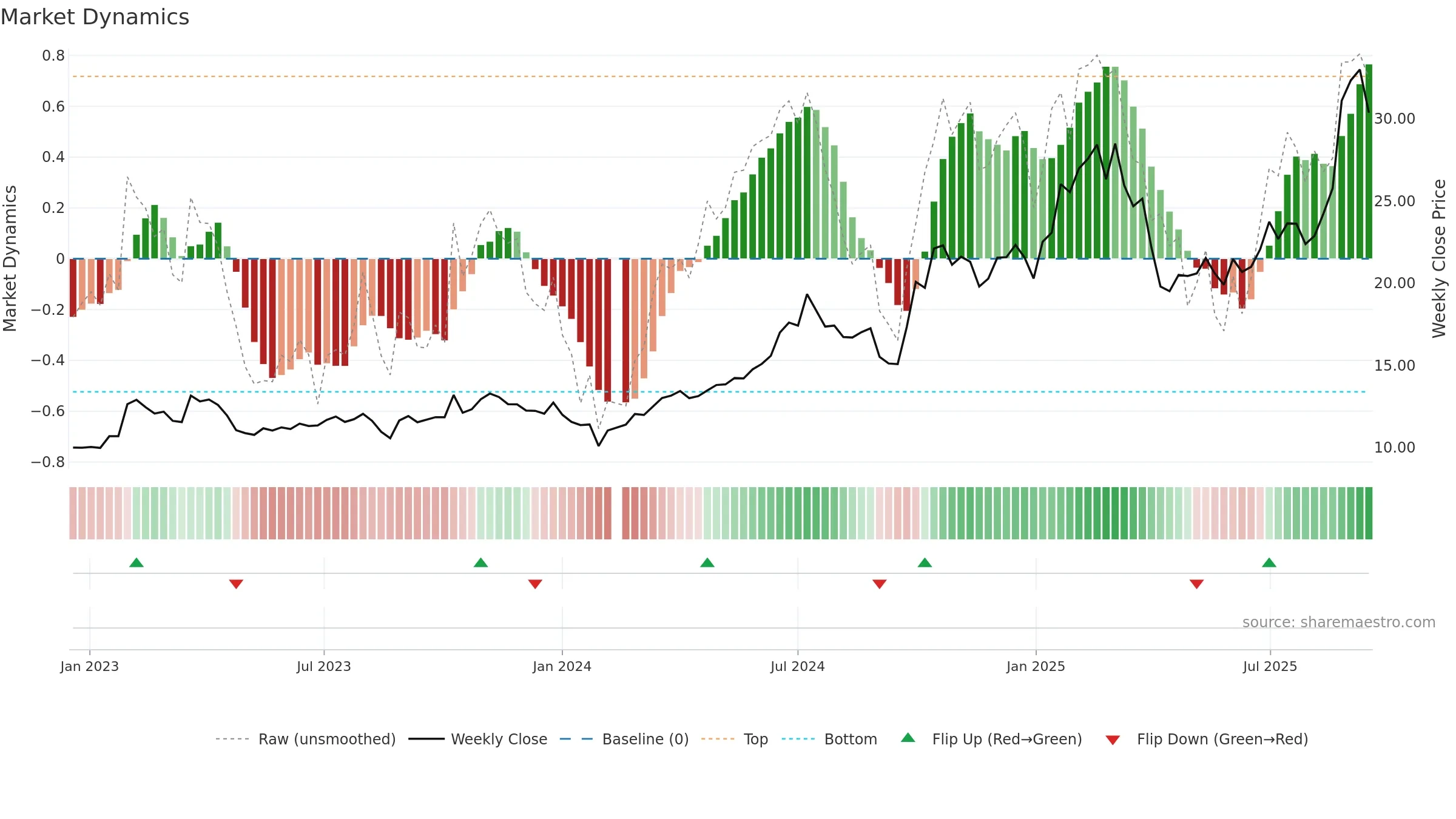The width and height of the screenshot is (1456, 819).
Task: Click the red flip-down marker after Jul 2024
Action: [880, 584]
